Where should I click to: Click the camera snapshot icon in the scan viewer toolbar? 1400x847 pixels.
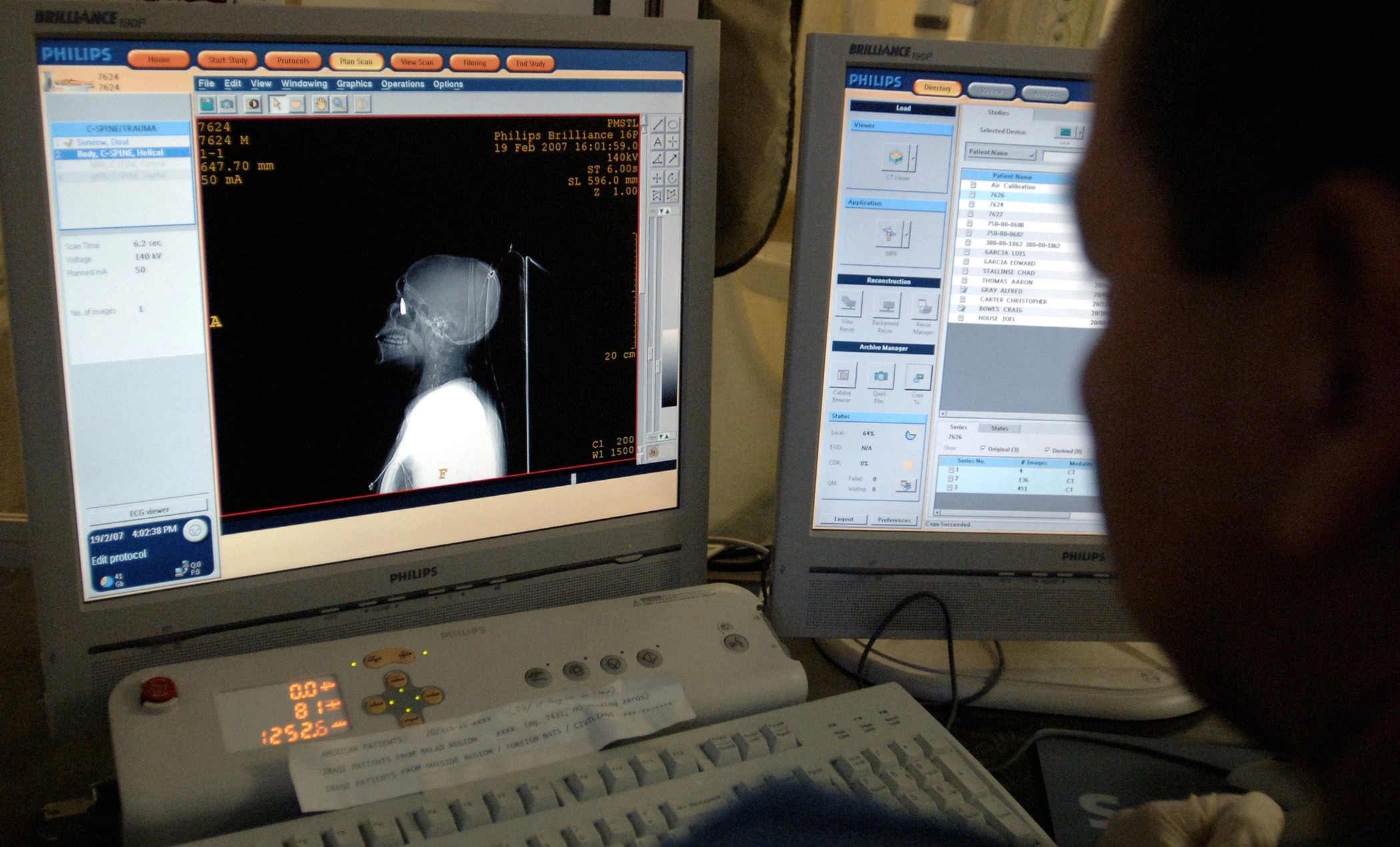[227, 104]
